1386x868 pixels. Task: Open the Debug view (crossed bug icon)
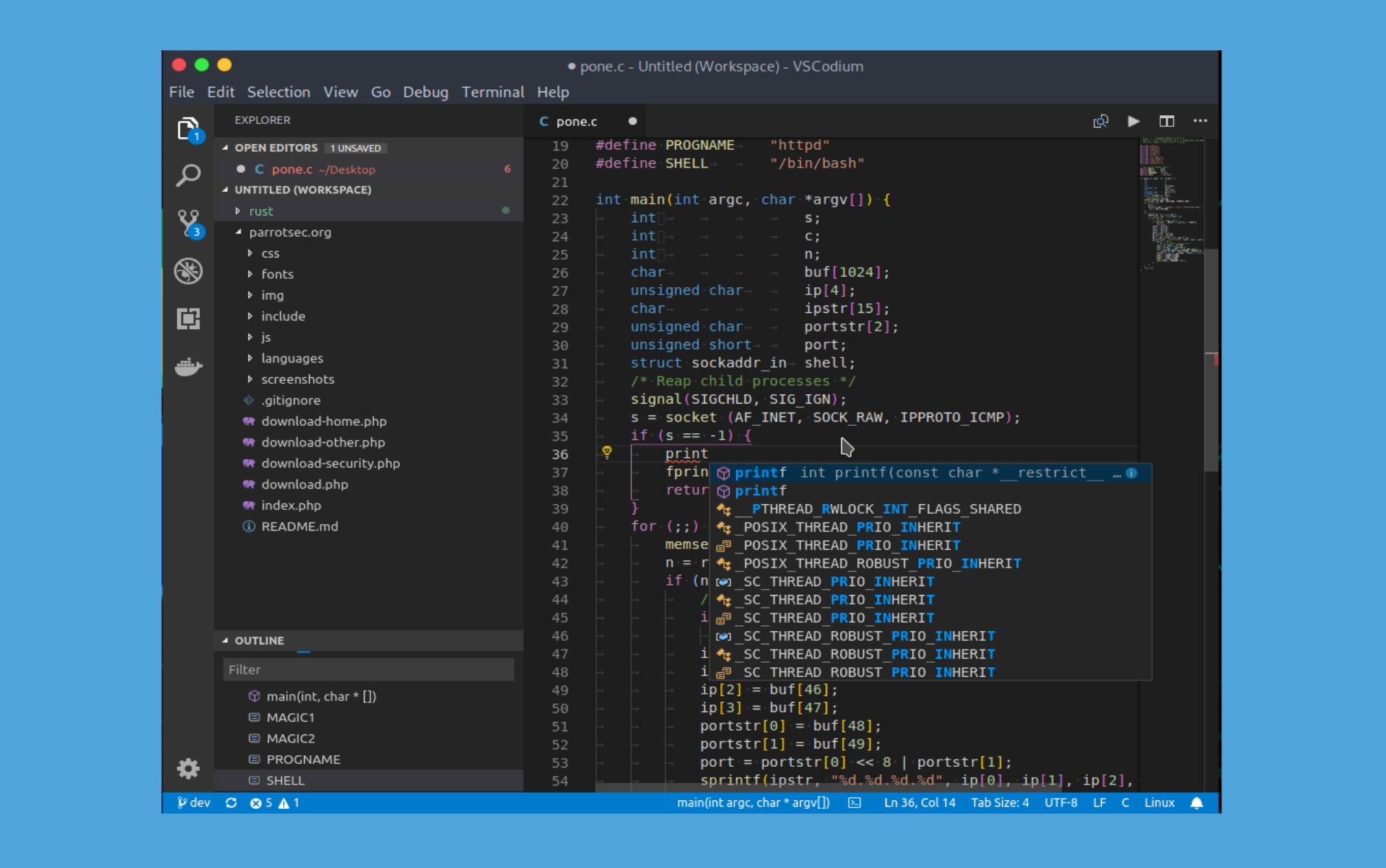point(188,271)
